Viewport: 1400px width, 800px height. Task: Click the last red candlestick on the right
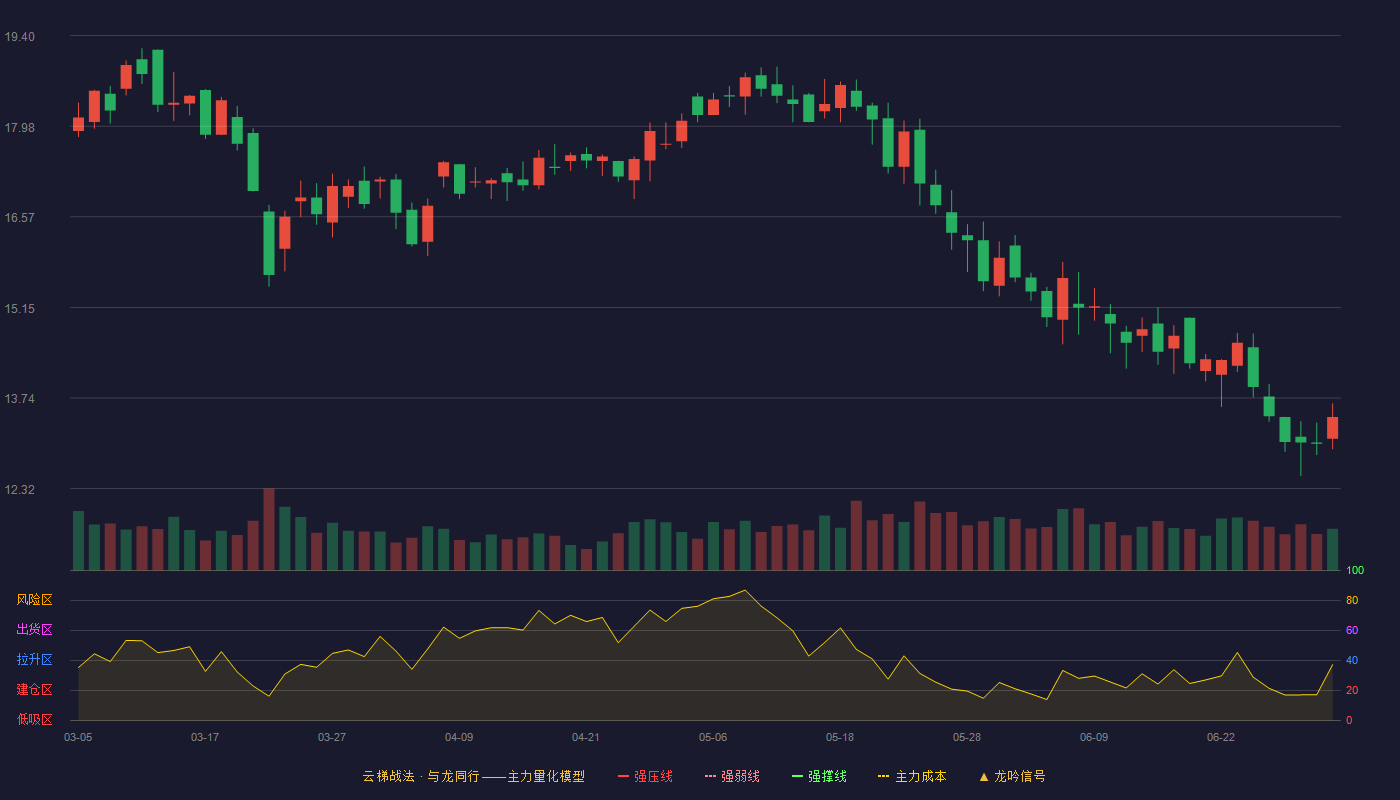tap(1332, 427)
